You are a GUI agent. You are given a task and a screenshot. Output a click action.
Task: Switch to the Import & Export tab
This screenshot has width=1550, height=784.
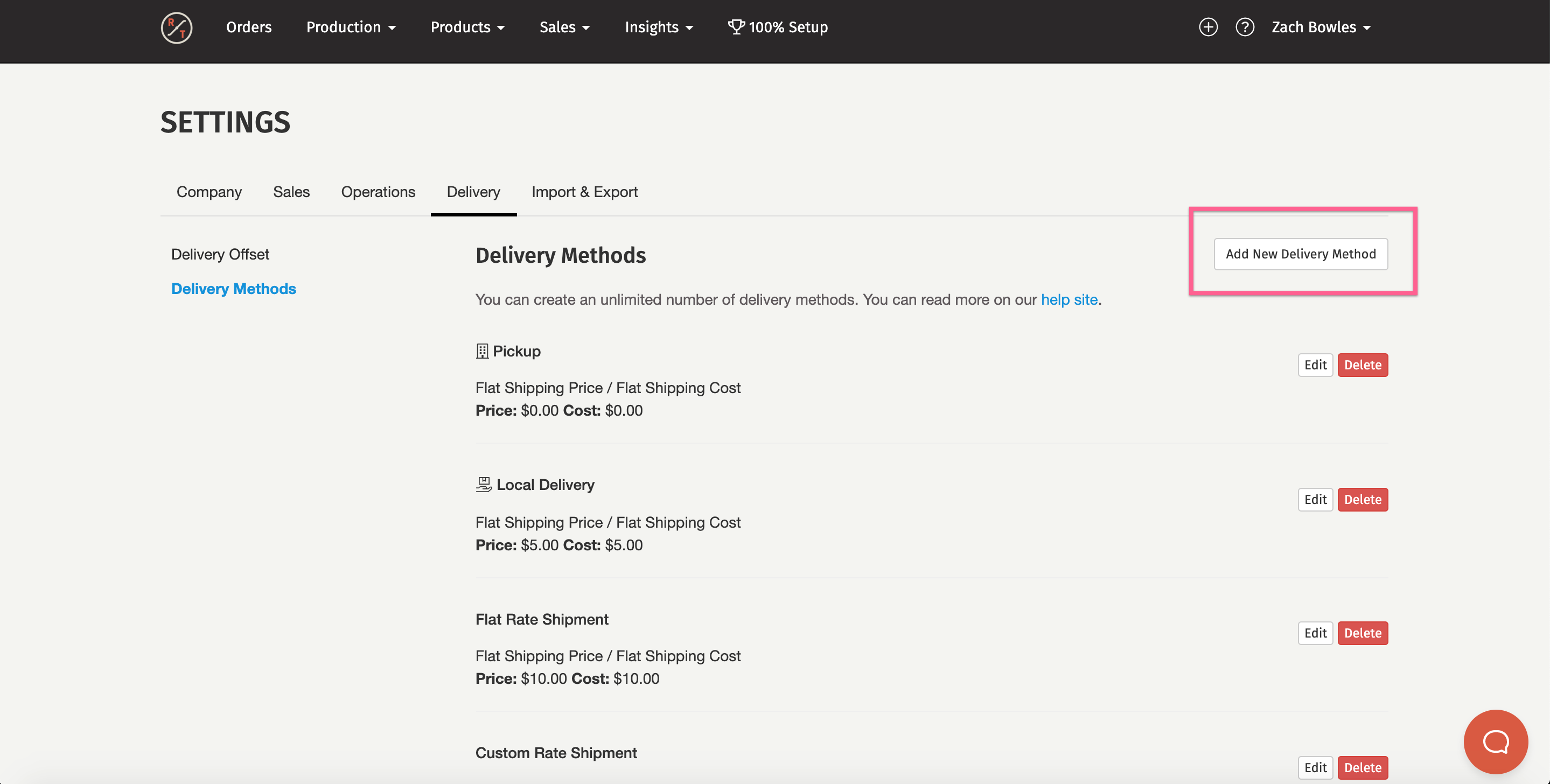click(584, 191)
